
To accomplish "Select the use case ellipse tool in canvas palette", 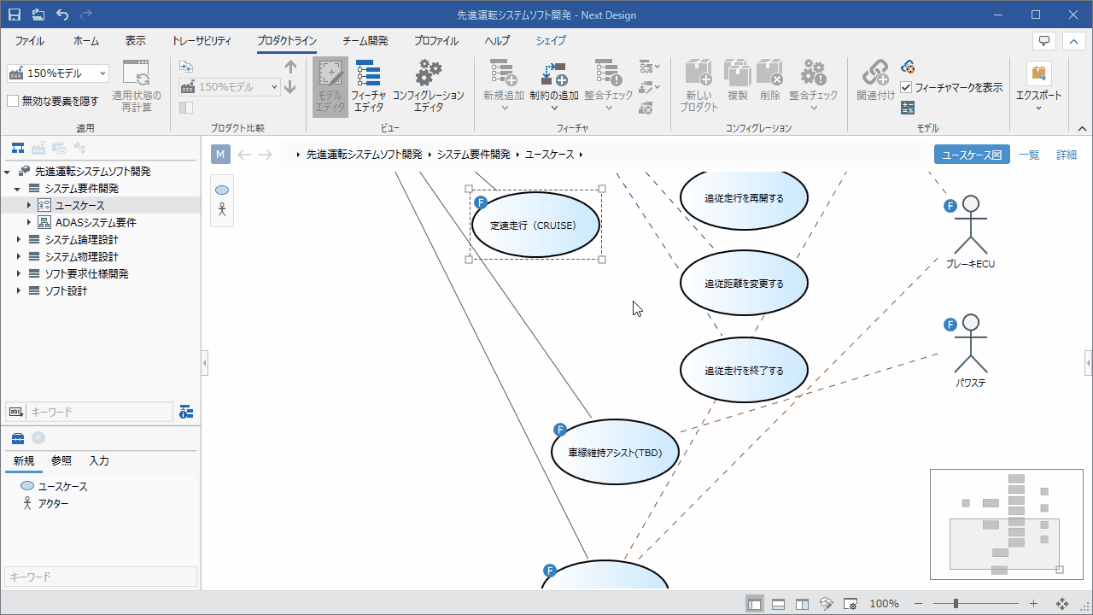I will pyautogui.click(x=222, y=190).
